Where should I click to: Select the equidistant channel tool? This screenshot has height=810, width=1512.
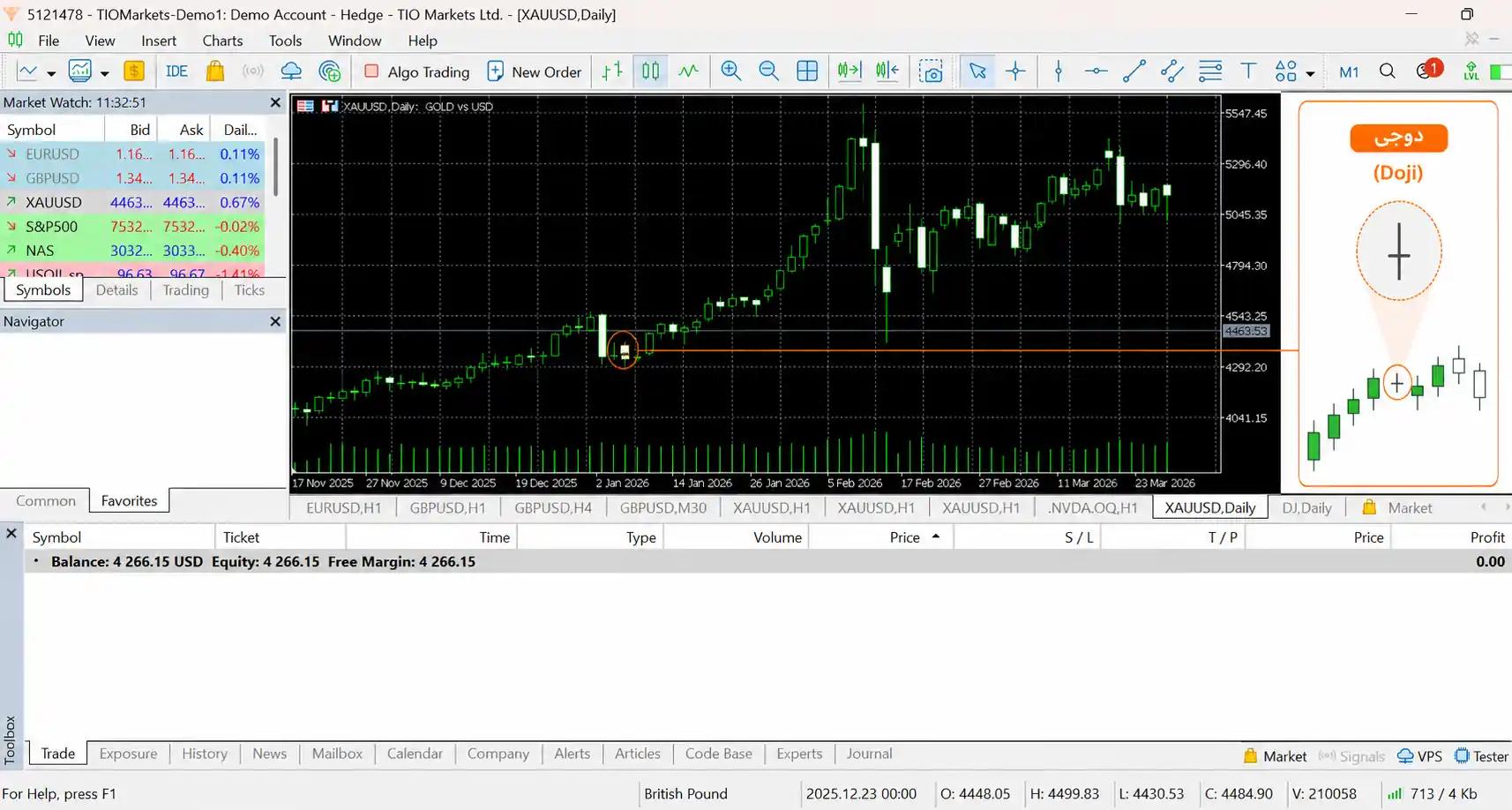[x=1172, y=71]
